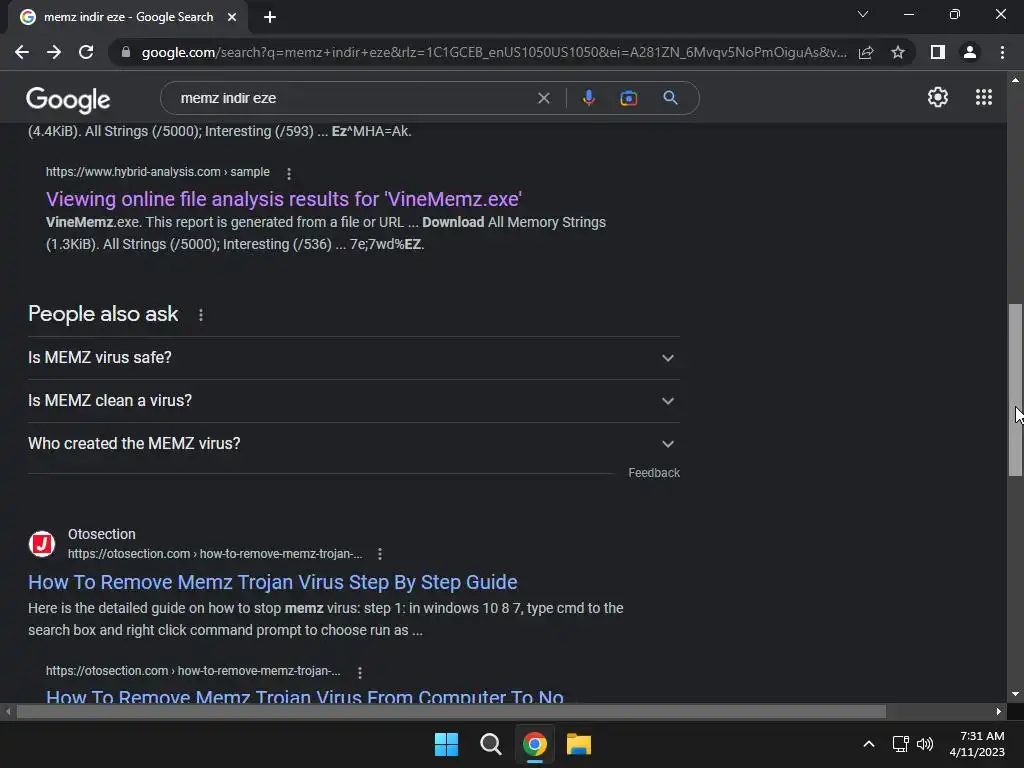Click the address bar URL

(494, 52)
